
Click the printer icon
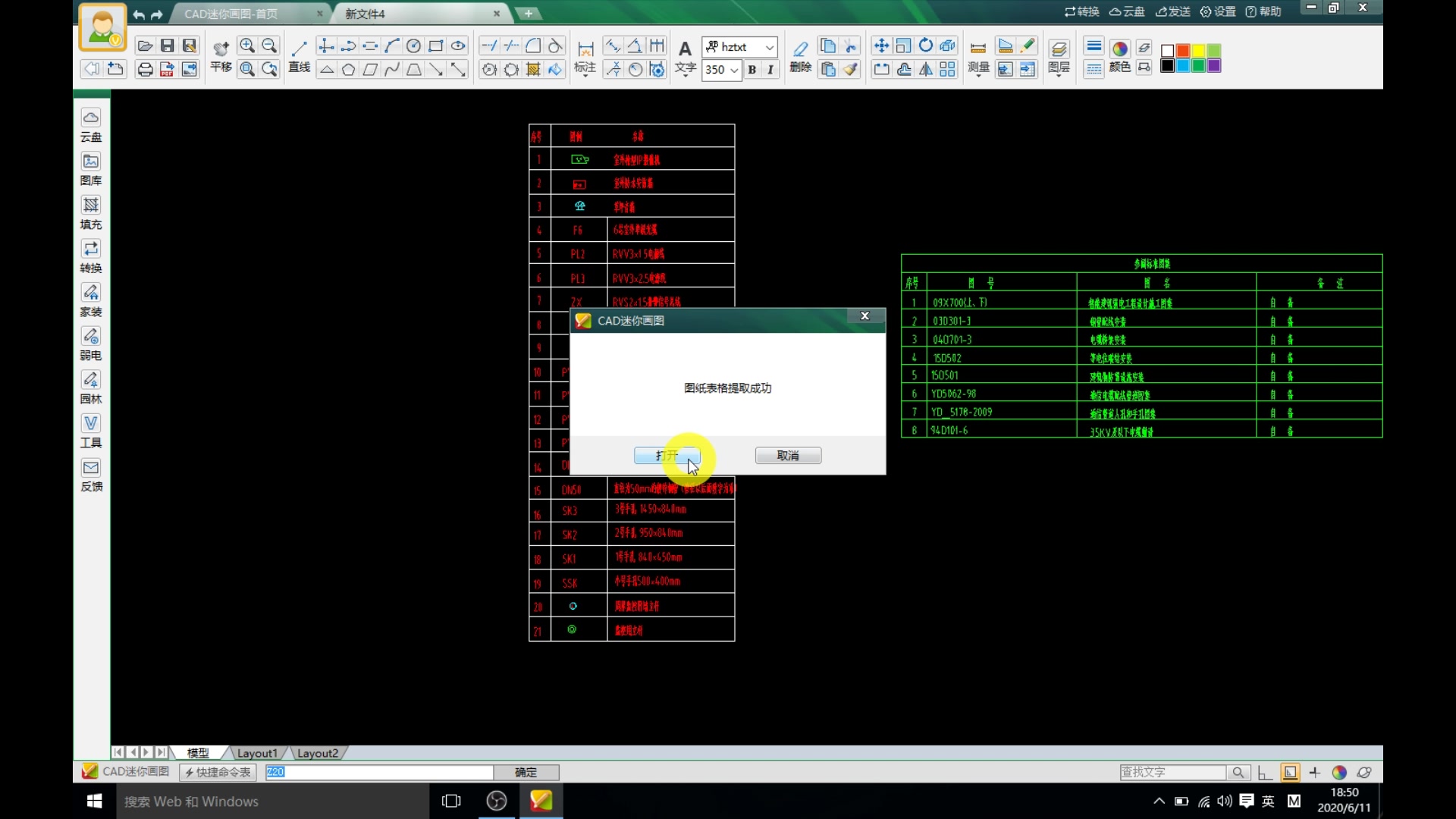(x=145, y=70)
